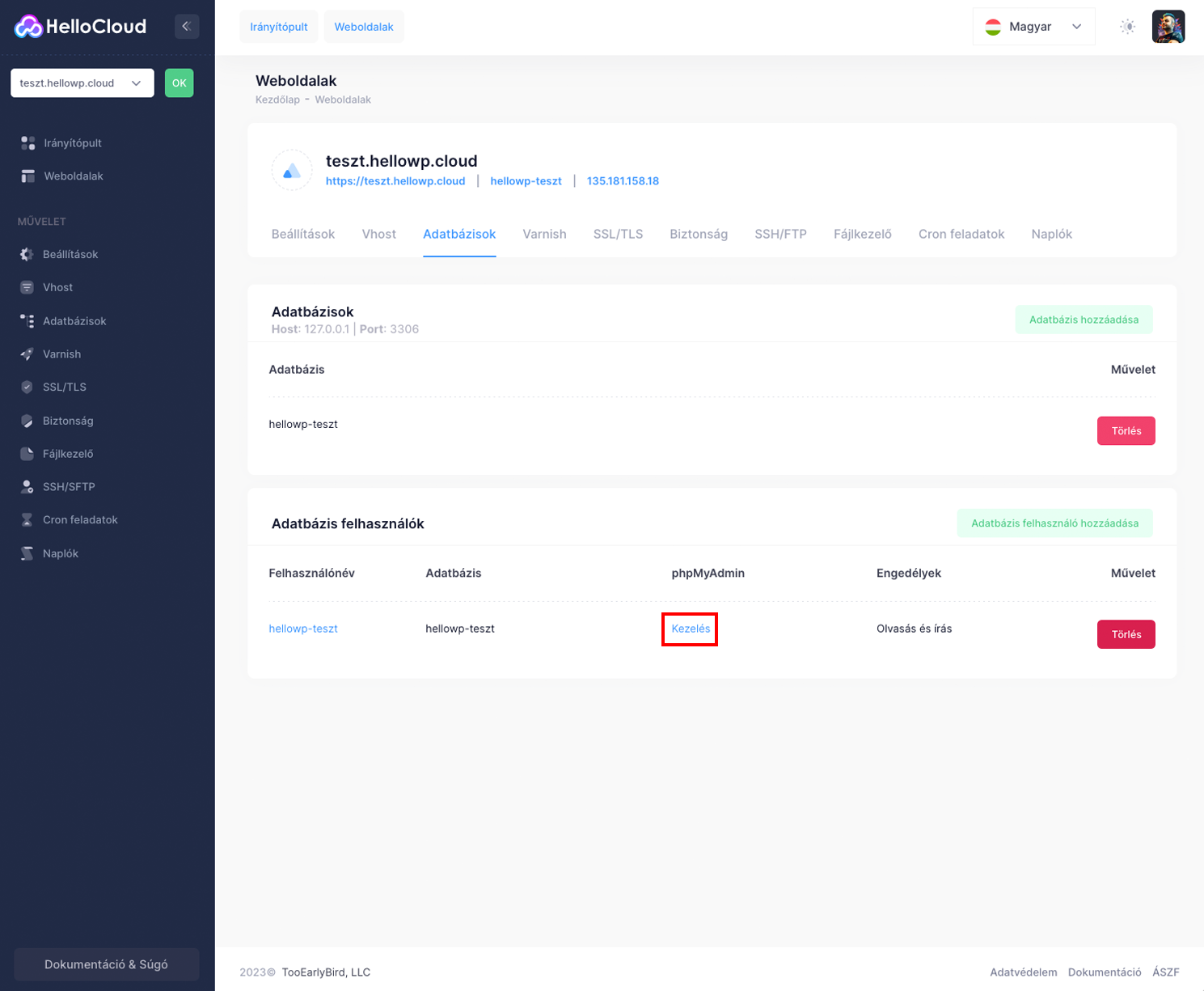Click Adatbázis felhasználó hozzáadása button
The image size is (1204, 991).
pos(1054,523)
